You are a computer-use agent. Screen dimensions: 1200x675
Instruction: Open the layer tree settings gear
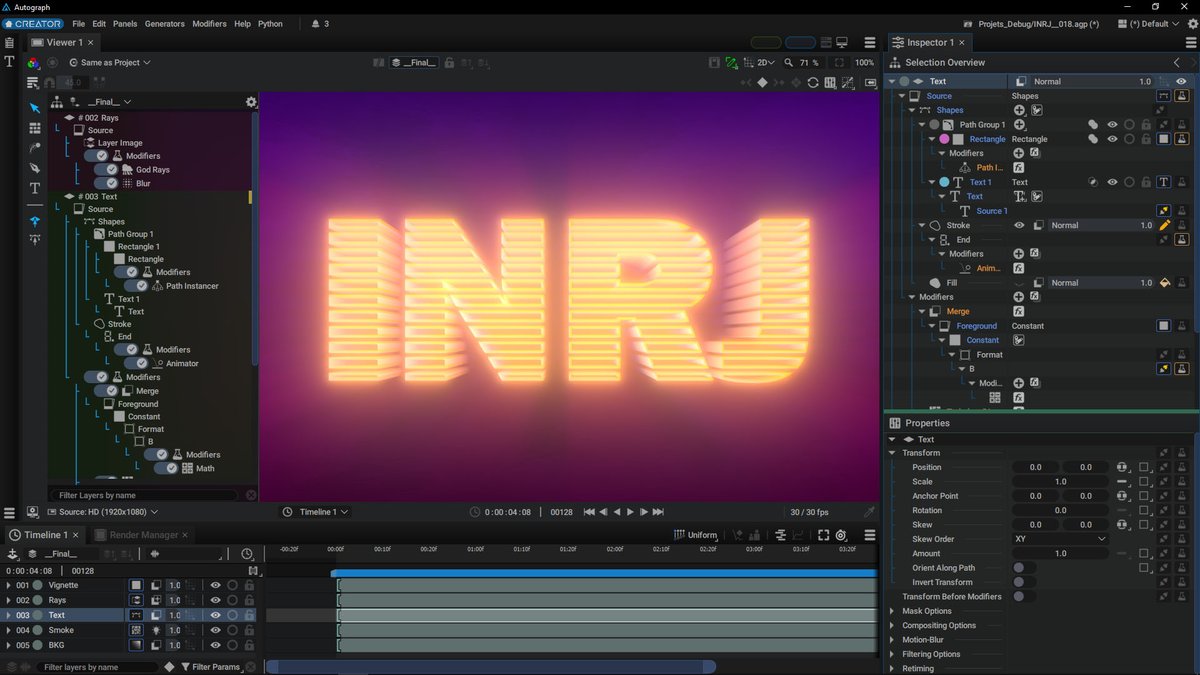pos(251,102)
